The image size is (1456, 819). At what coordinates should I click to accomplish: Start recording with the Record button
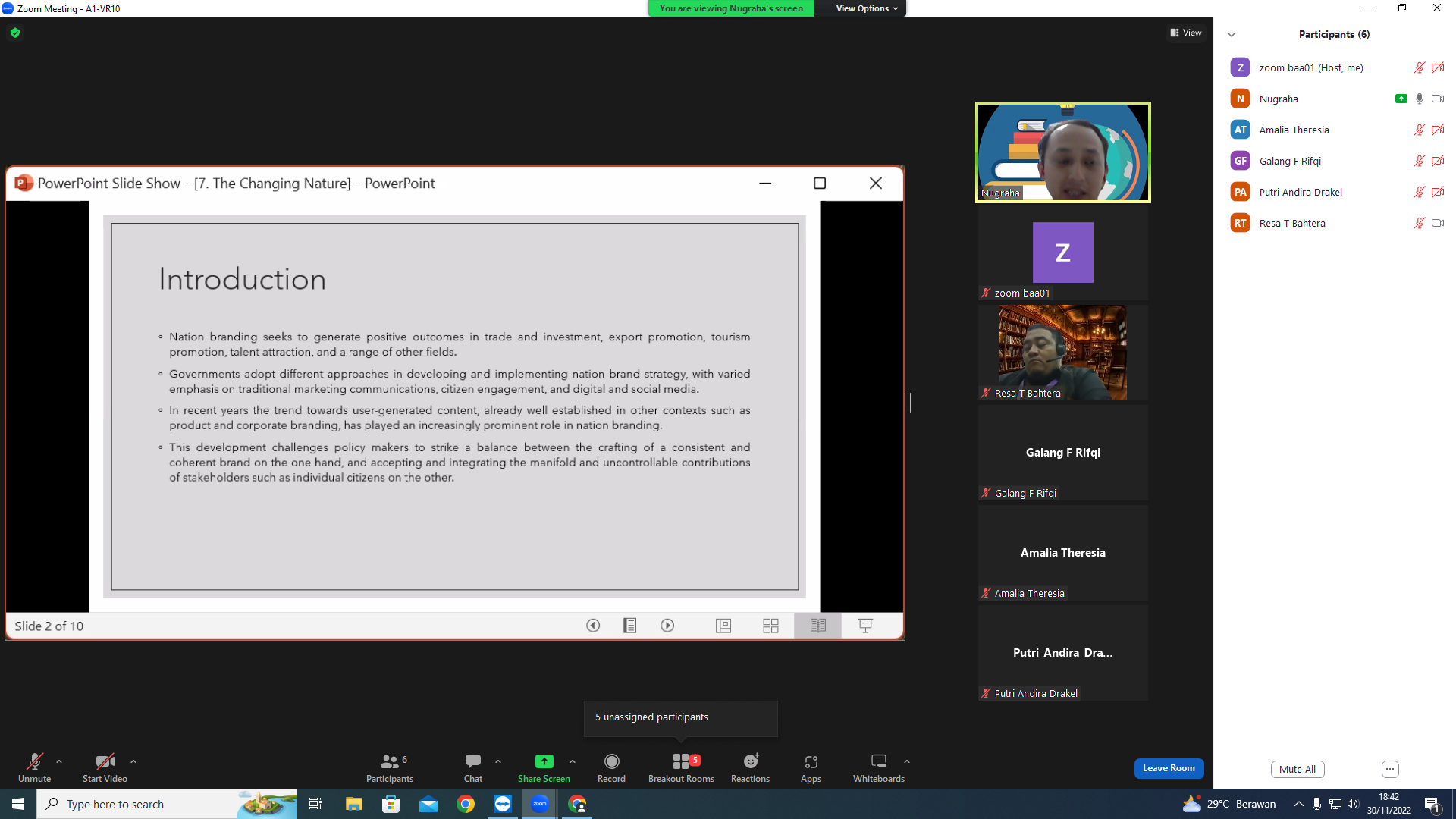coord(611,767)
